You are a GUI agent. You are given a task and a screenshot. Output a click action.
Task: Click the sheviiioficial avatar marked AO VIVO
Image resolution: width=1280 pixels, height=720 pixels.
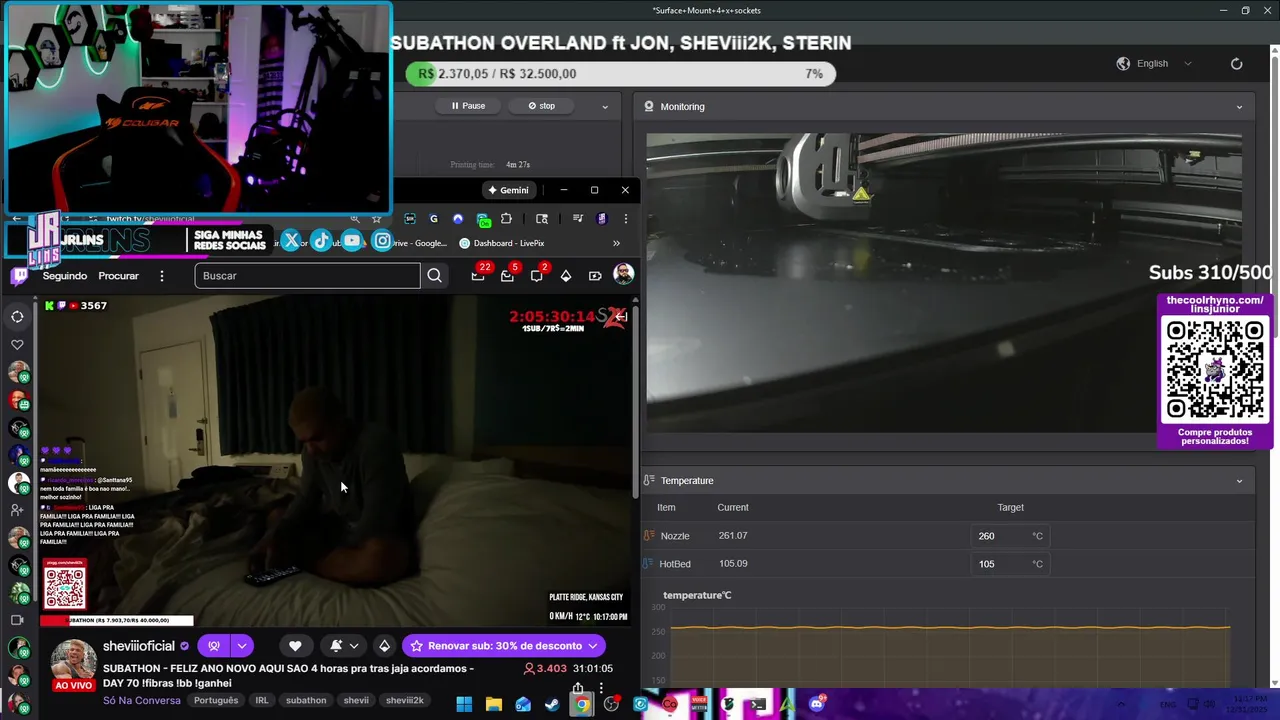(x=74, y=662)
